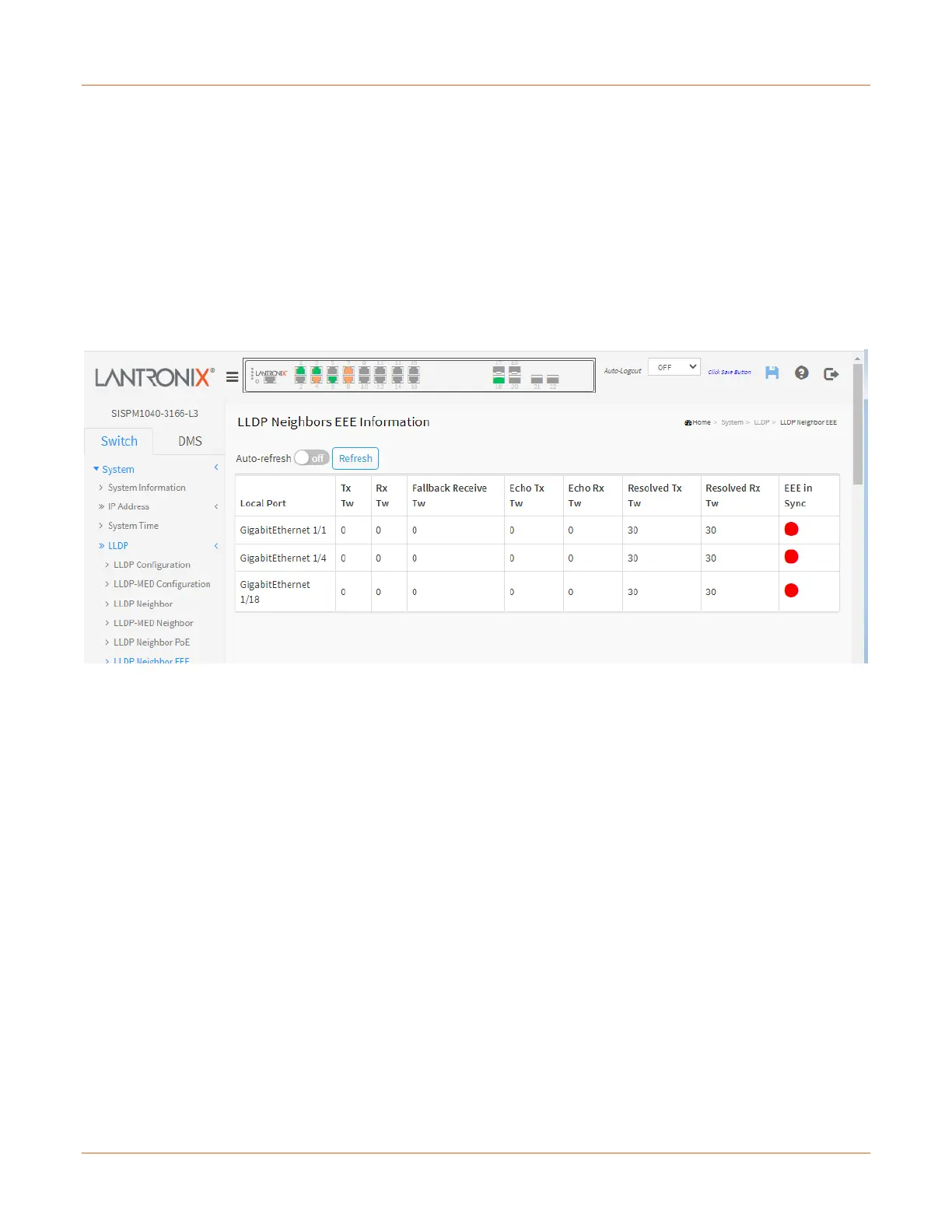Open LLDP-MED Neighbor page

tap(153, 623)
